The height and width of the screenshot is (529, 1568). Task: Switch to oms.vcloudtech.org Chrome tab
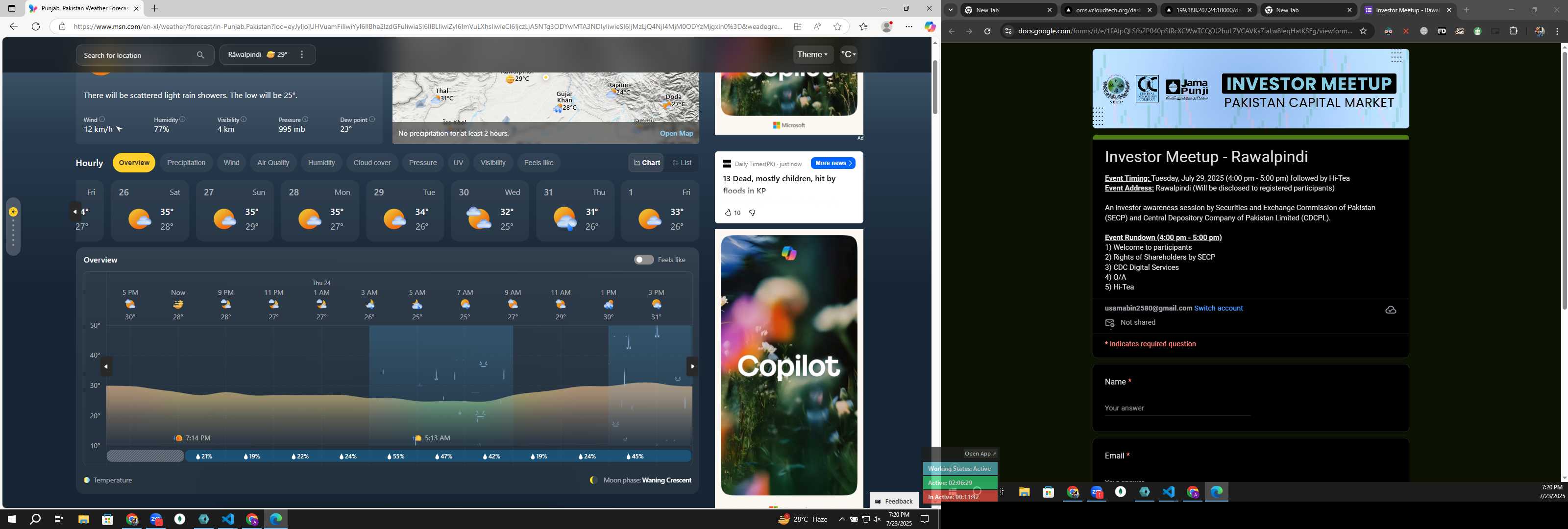1107,10
